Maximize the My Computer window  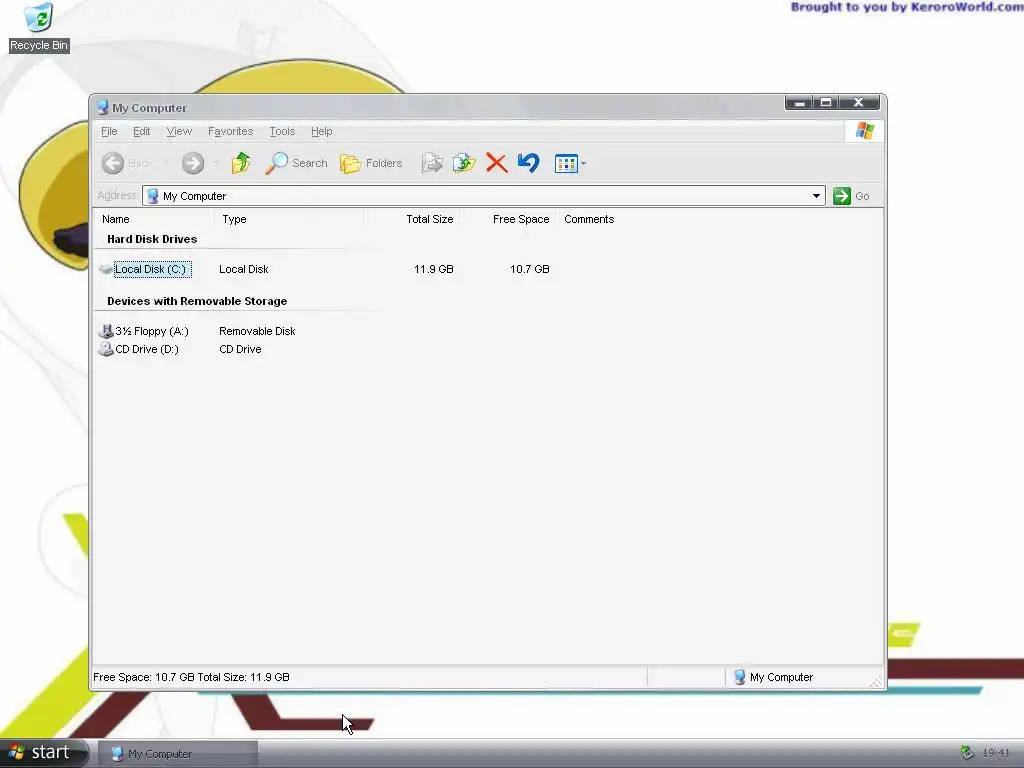point(826,103)
